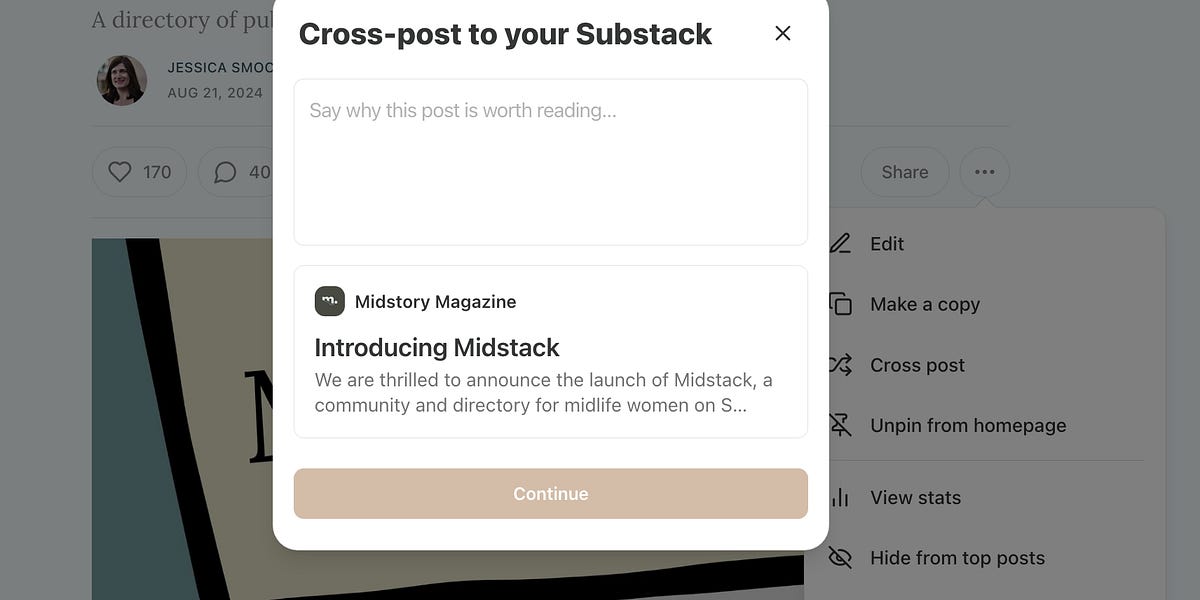Viewport: 1200px width, 600px height.
Task: Select View stats in the options menu
Action: pyautogui.click(x=915, y=497)
